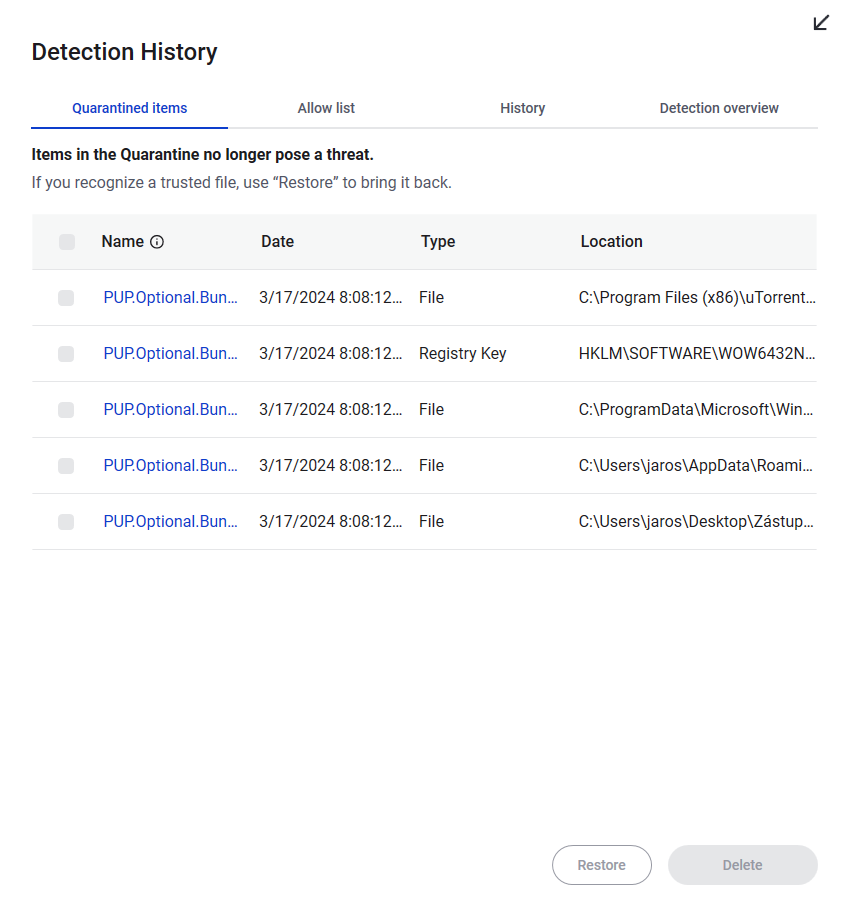The height and width of the screenshot is (921, 852).
Task: Click the Type column header
Action: point(438,242)
